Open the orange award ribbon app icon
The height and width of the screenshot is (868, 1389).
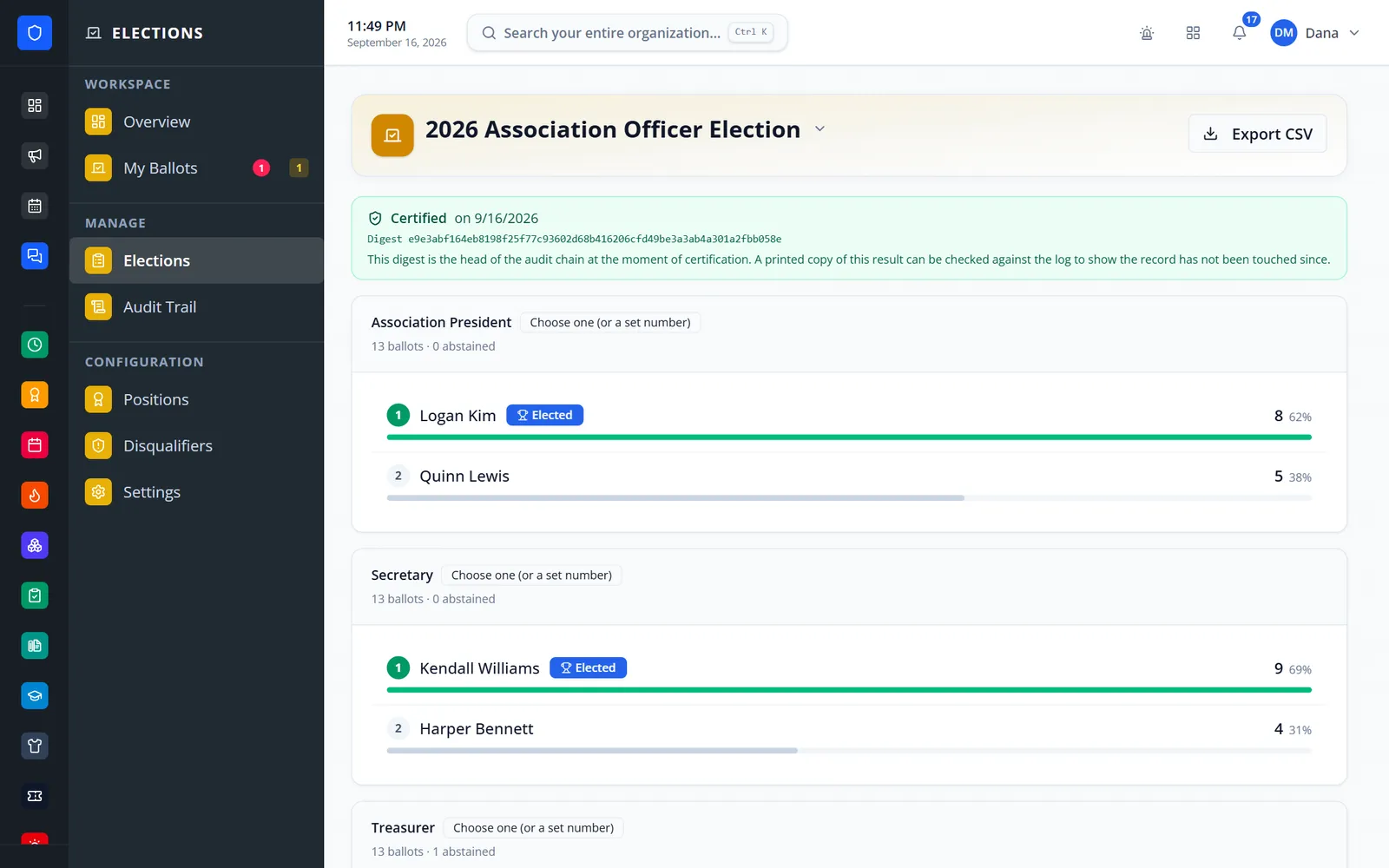coord(35,395)
